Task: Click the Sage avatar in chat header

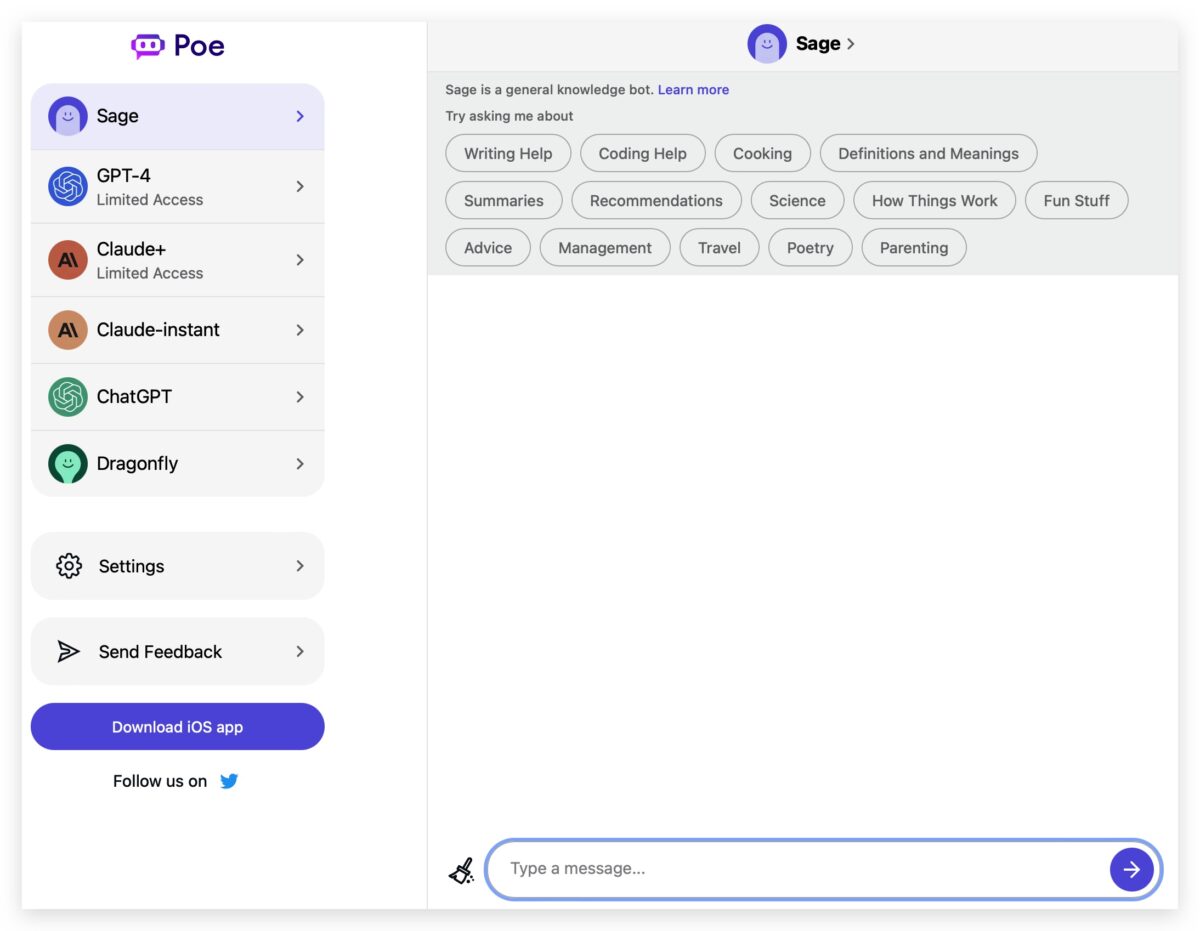Action: [x=767, y=44]
